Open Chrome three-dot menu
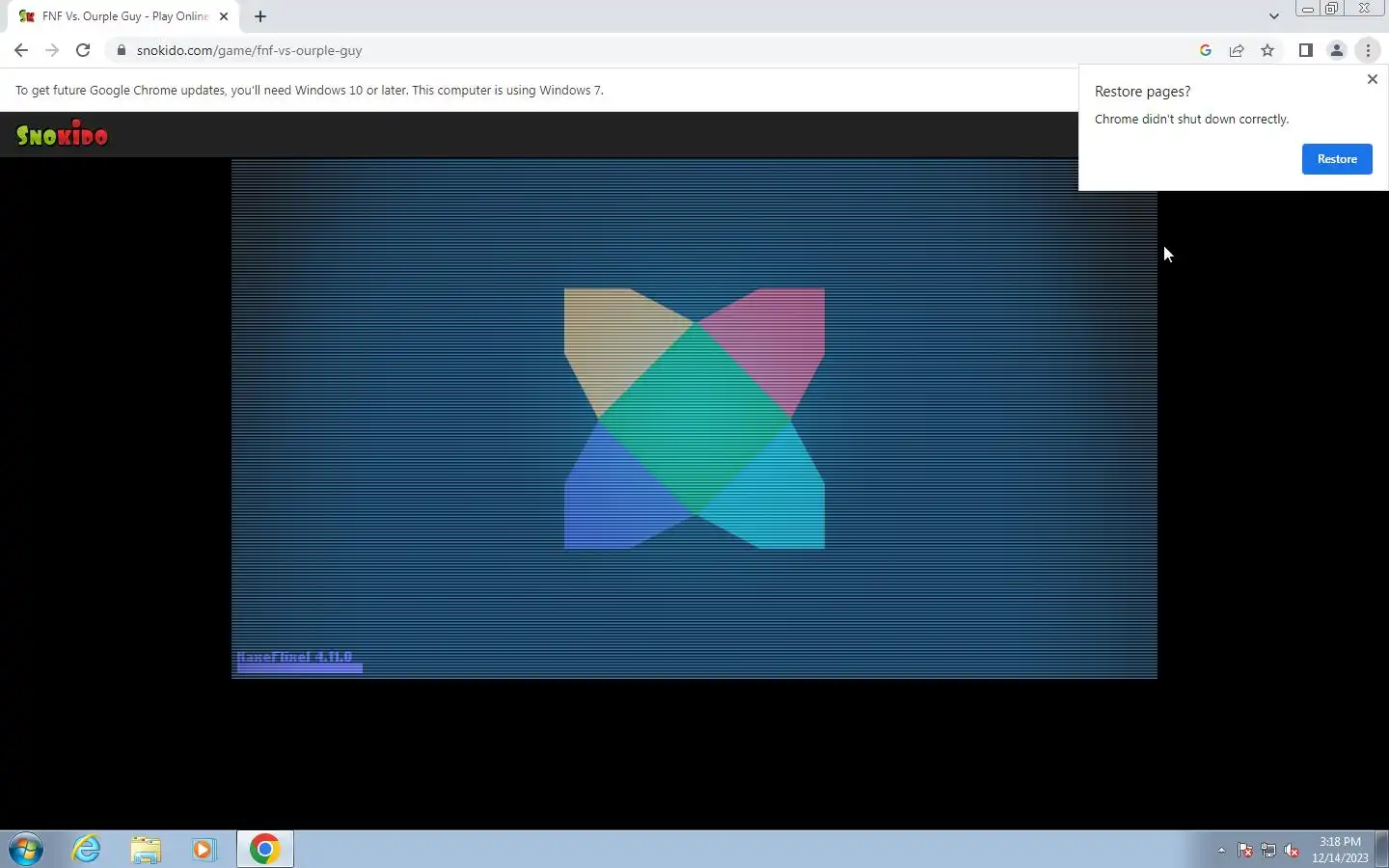Screen dimensions: 1389x868 coord(1368,50)
